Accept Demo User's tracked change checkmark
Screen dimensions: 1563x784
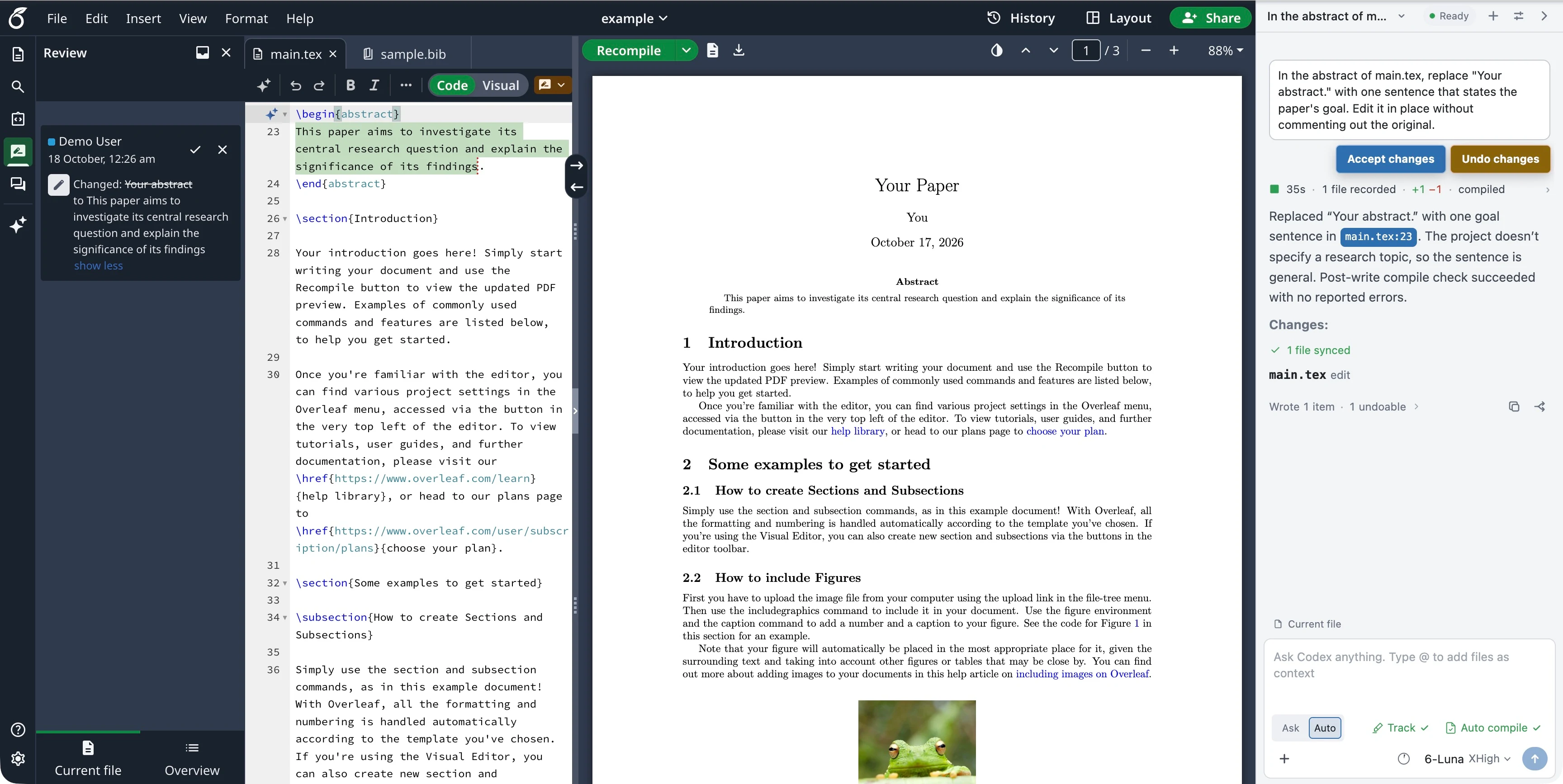tap(195, 150)
